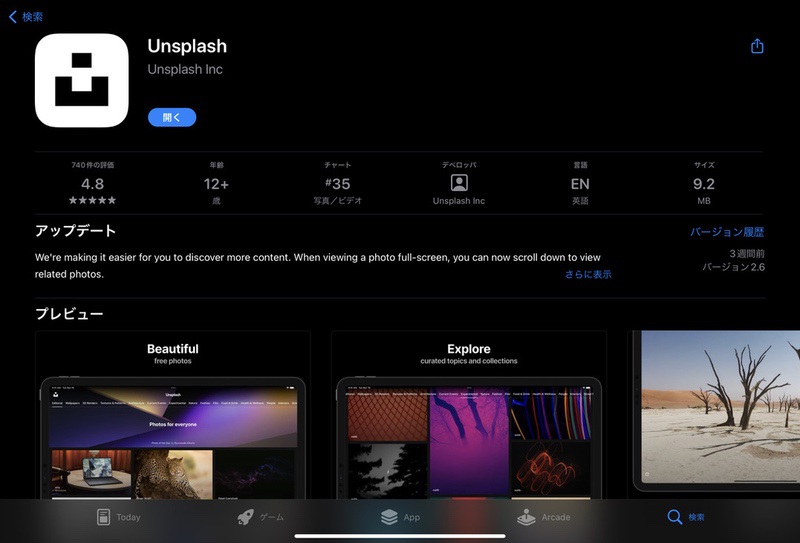Open the desert trees preview screenshot
This screenshot has width=800, height=543.
point(714,411)
